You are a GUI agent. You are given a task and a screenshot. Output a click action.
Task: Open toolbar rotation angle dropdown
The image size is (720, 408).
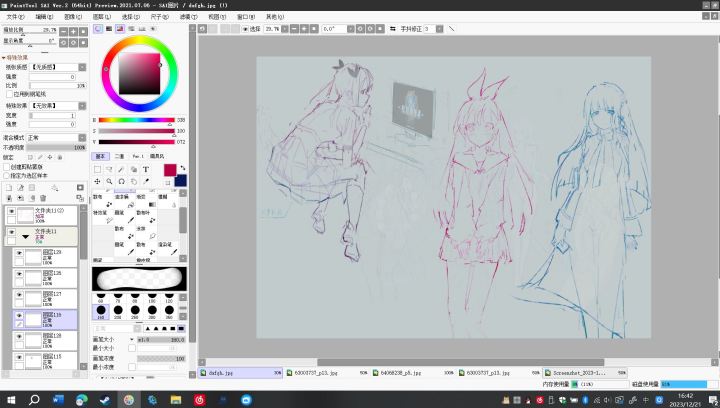pos(351,28)
